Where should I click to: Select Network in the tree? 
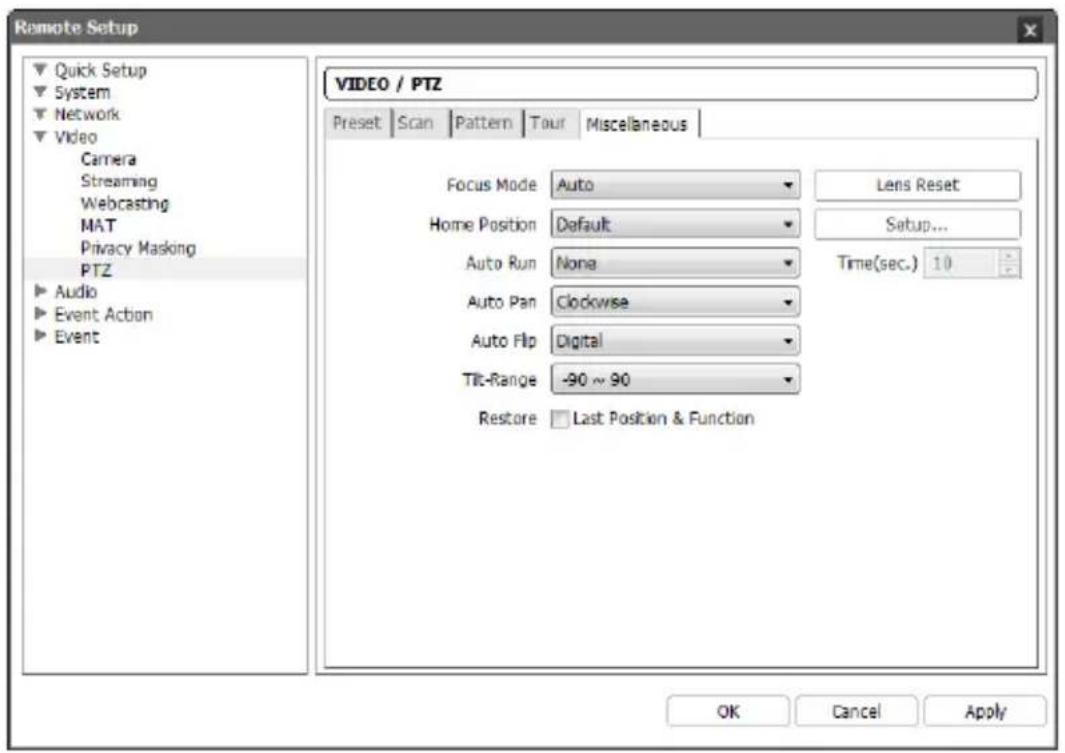click(x=87, y=114)
